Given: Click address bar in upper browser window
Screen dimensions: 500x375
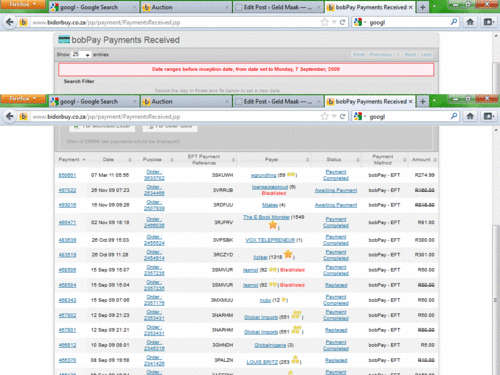Looking at the screenshot, I should pos(173,22).
